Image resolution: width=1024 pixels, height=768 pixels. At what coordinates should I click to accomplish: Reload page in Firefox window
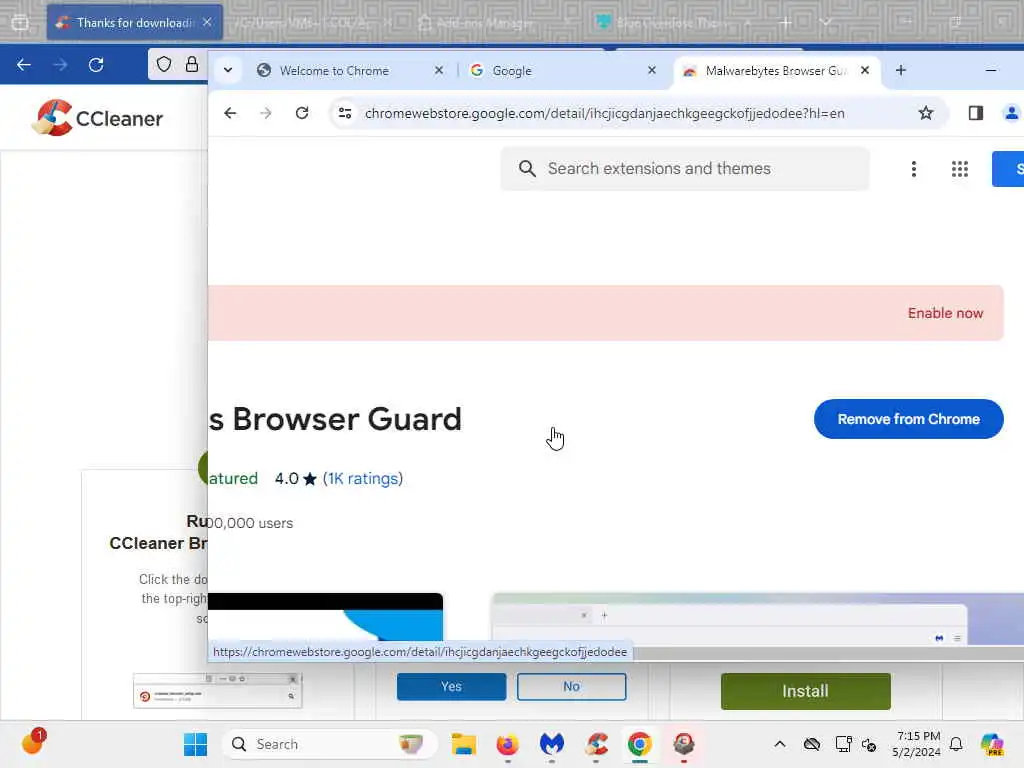[96, 65]
